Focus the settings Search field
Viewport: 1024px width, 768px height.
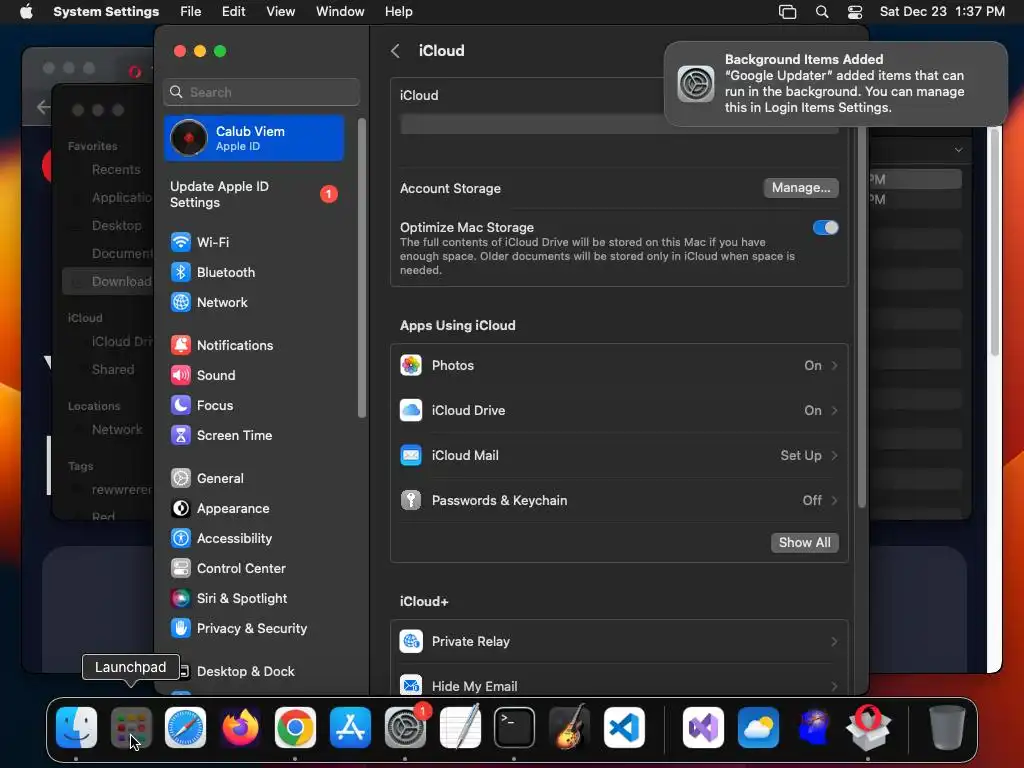(261, 92)
